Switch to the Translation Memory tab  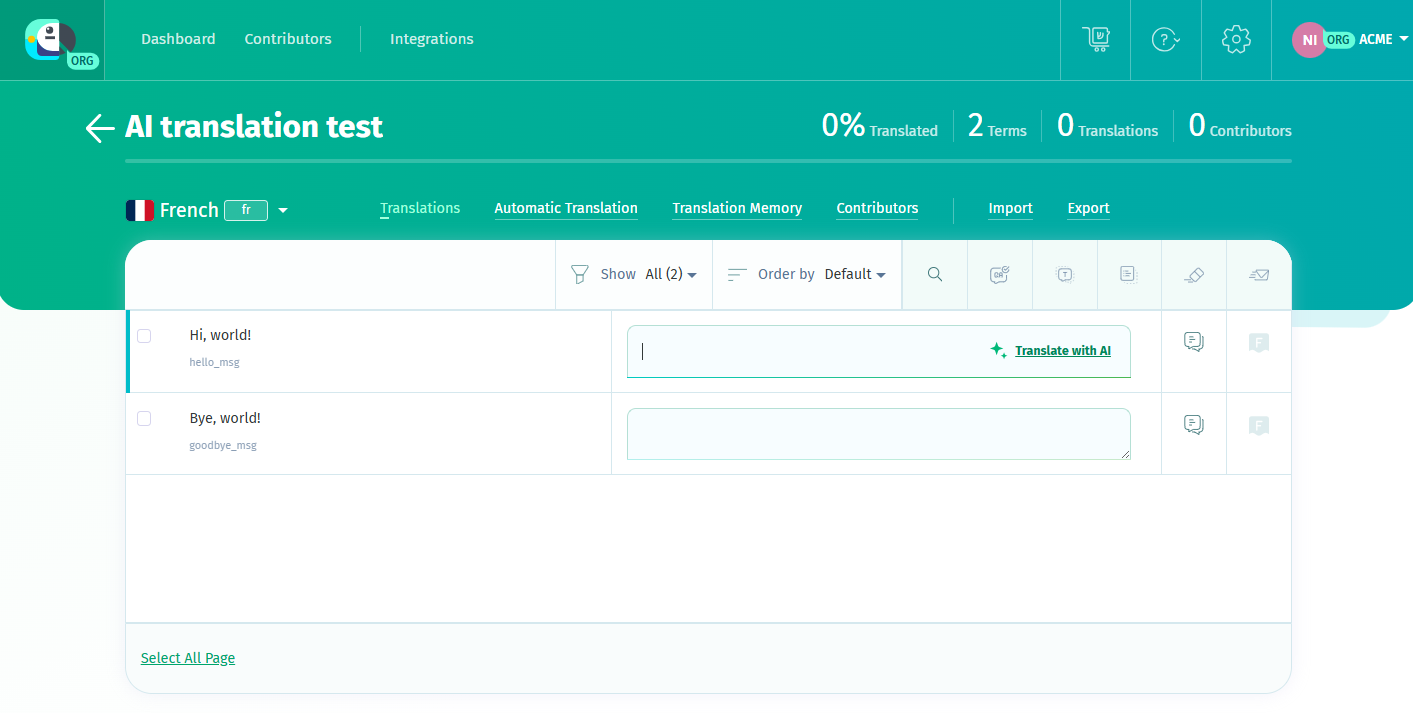pyautogui.click(x=737, y=208)
